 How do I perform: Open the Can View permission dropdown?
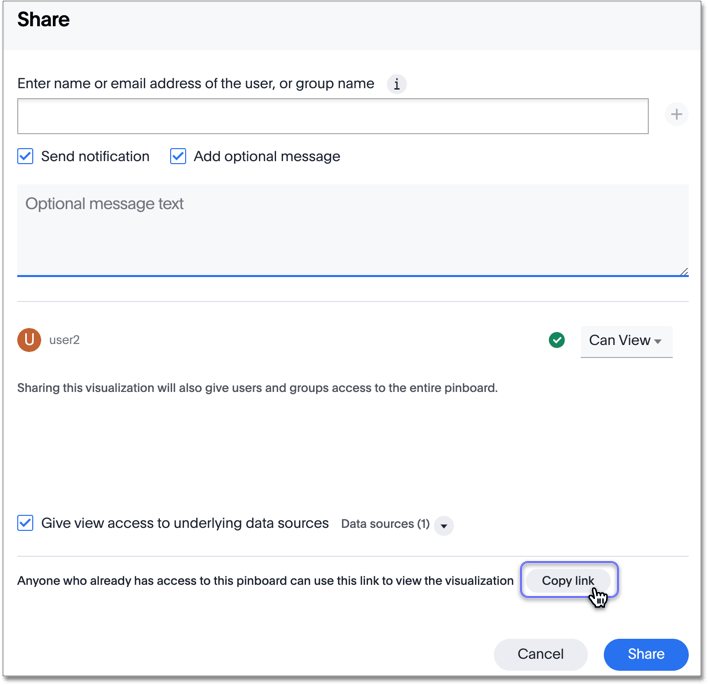pos(626,341)
